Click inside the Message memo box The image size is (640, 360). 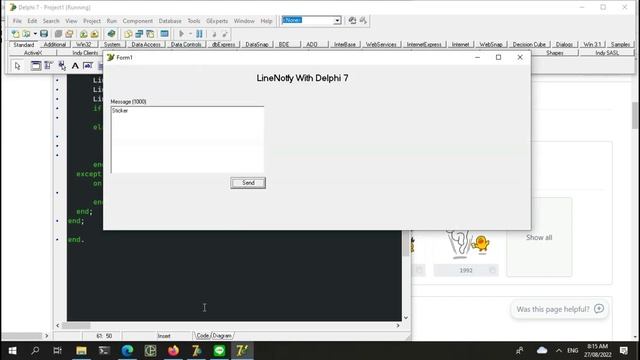point(187,140)
